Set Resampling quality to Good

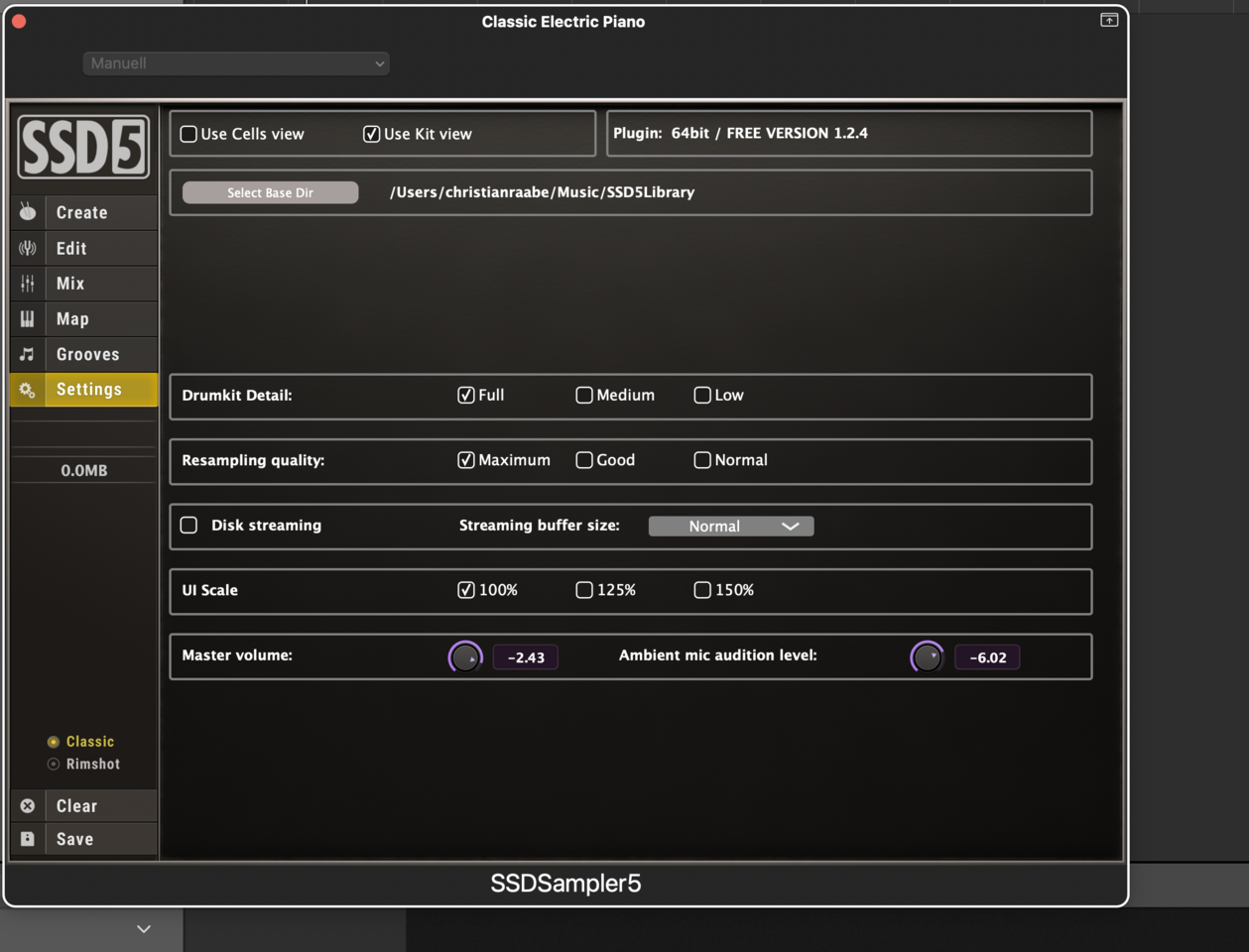[584, 460]
